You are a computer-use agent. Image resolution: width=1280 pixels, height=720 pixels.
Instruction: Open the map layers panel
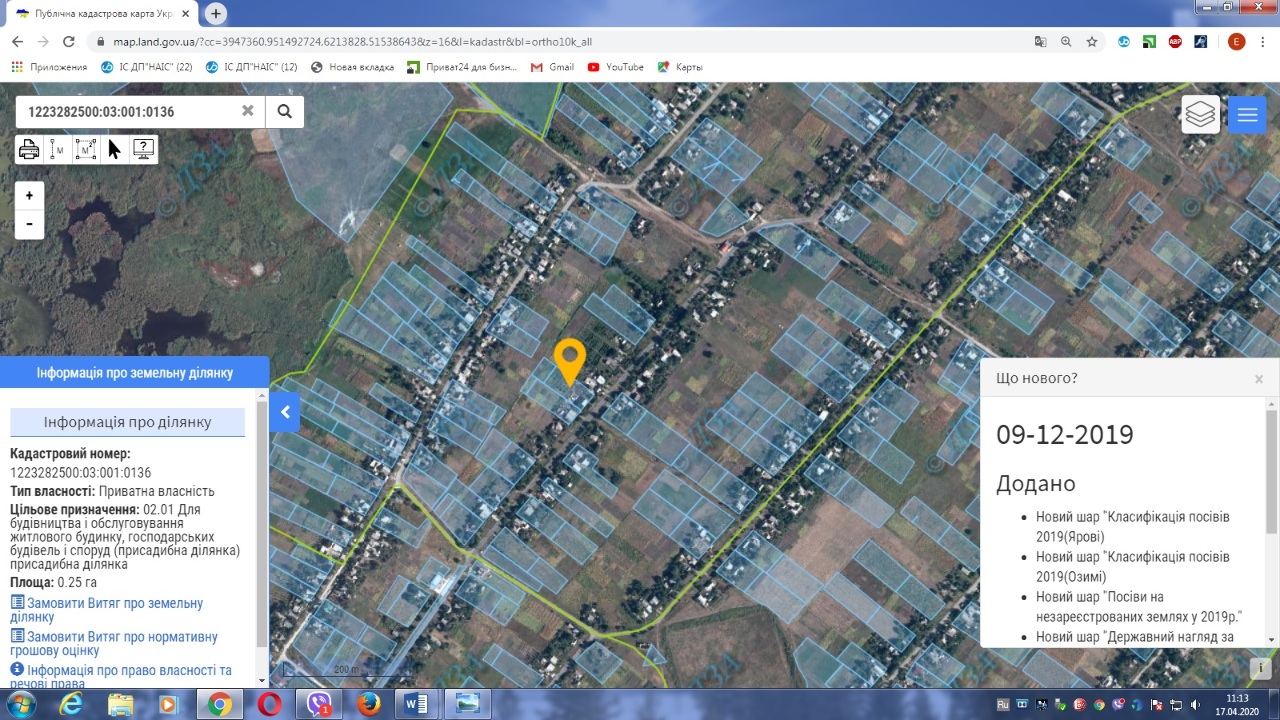(x=1200, y=115)
